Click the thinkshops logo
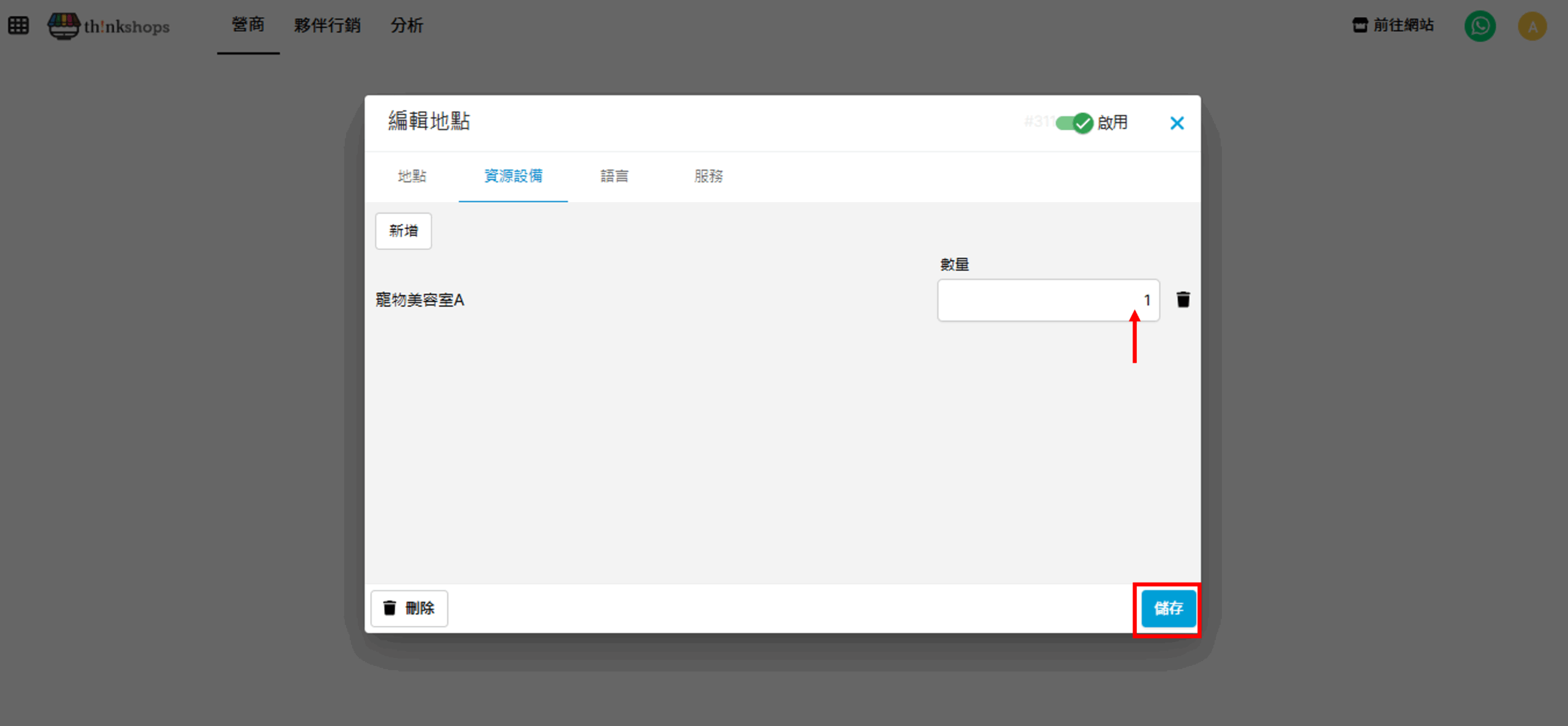Image resolution: width=1568 pixels, height=726 pixels. [109, 26]
